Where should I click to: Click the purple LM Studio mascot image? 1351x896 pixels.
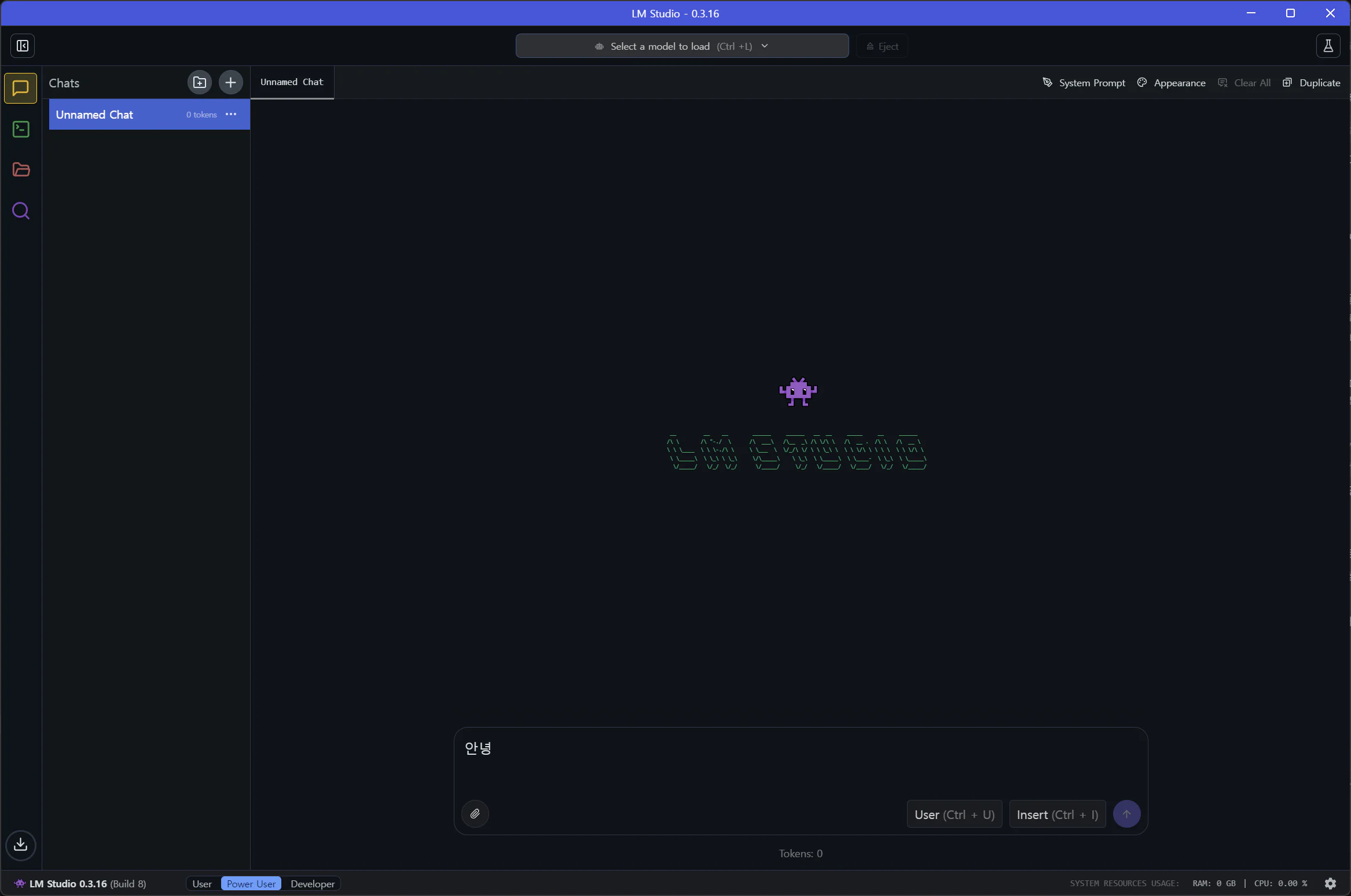coord(798,392)
